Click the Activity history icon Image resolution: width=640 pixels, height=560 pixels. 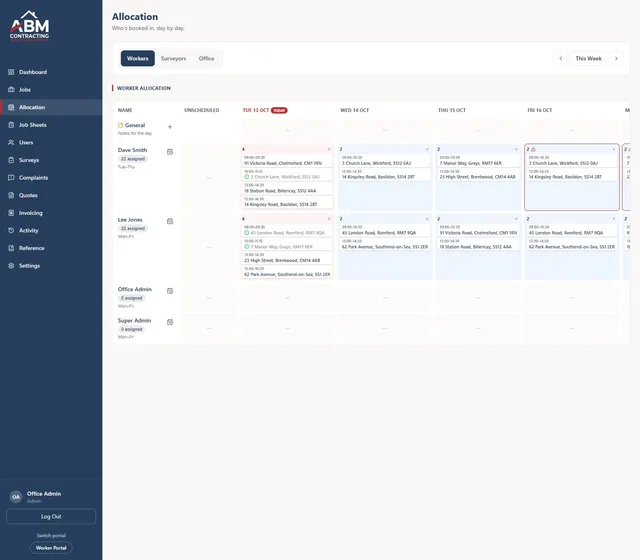click(x=11, y=230)
